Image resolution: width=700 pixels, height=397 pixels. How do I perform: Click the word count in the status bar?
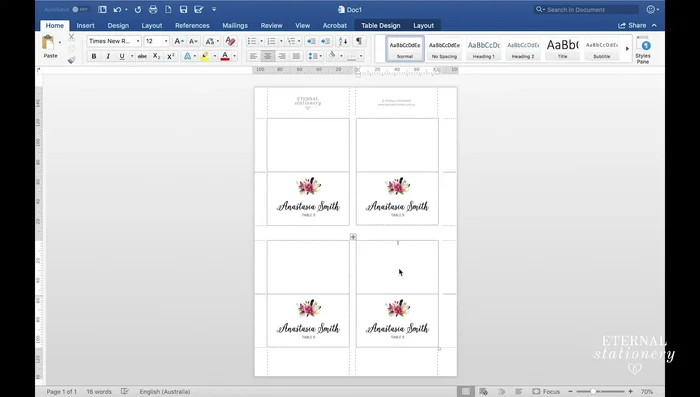pos(99,392)
